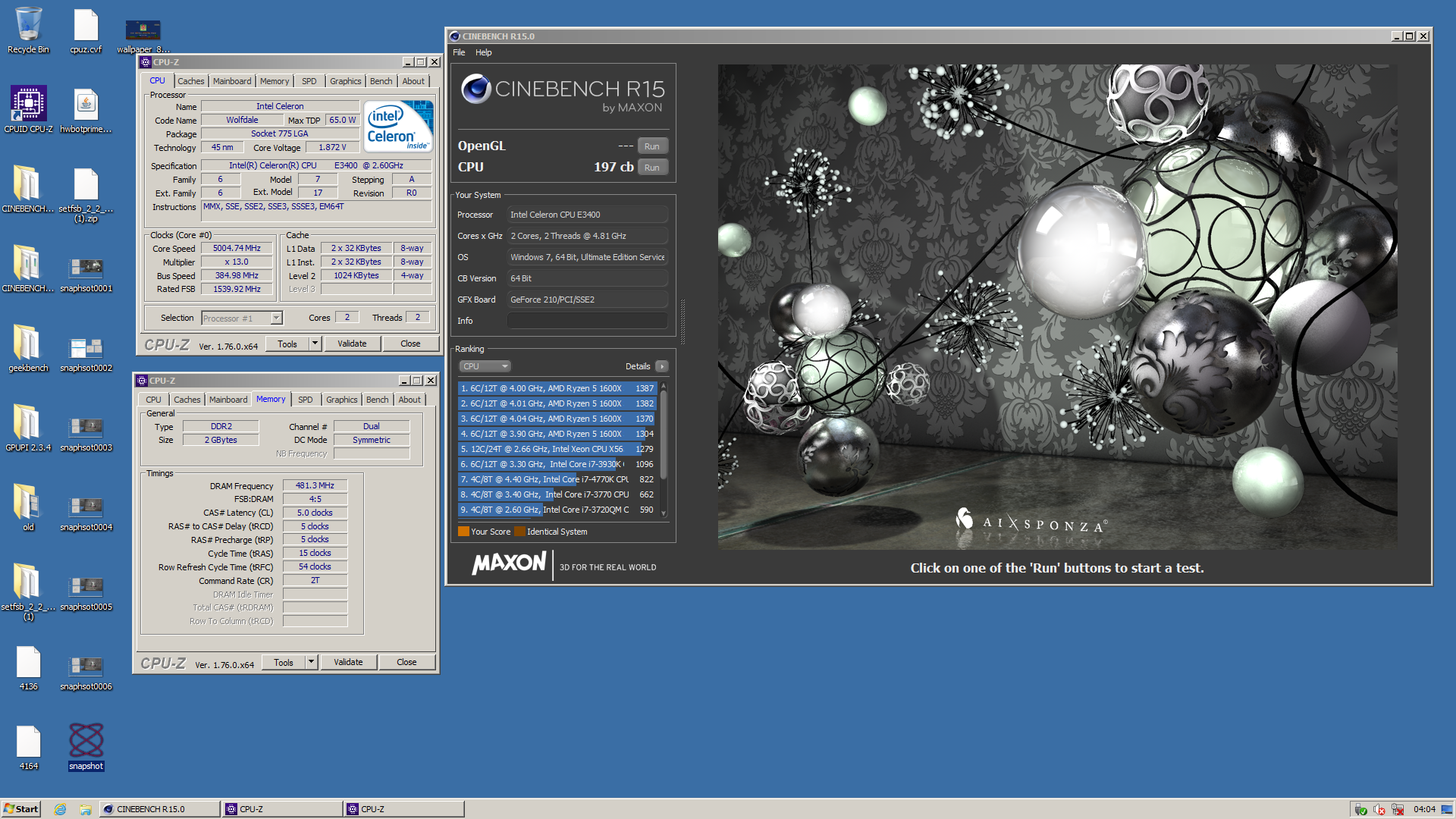This screenshot has height=819, width=1456.
Task: Click the Cinebench details arrow icon
Action: (662, 366)
